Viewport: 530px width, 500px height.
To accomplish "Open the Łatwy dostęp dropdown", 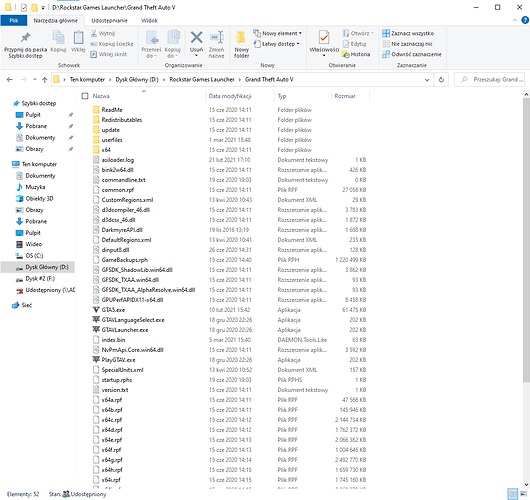I will click(276, 44).
